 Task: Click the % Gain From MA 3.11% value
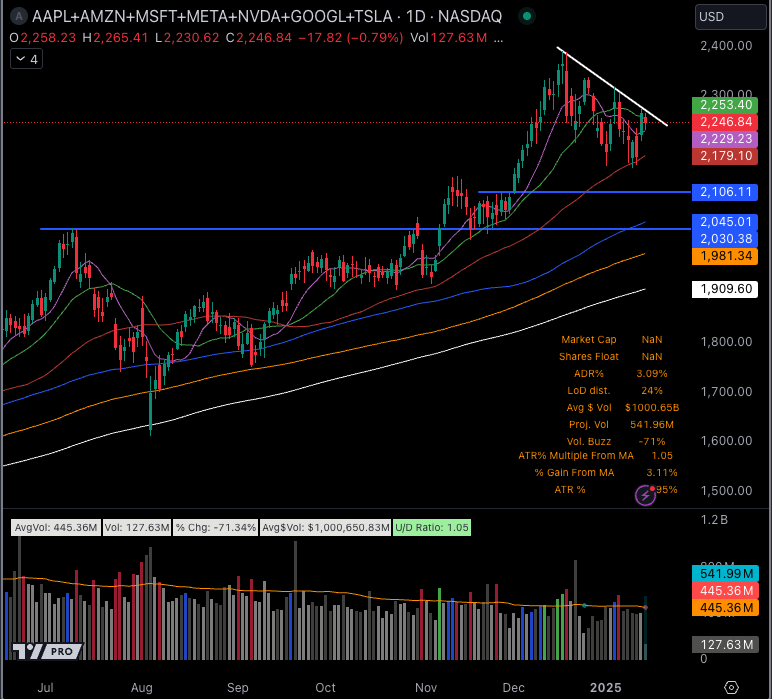tap(662, 473)
